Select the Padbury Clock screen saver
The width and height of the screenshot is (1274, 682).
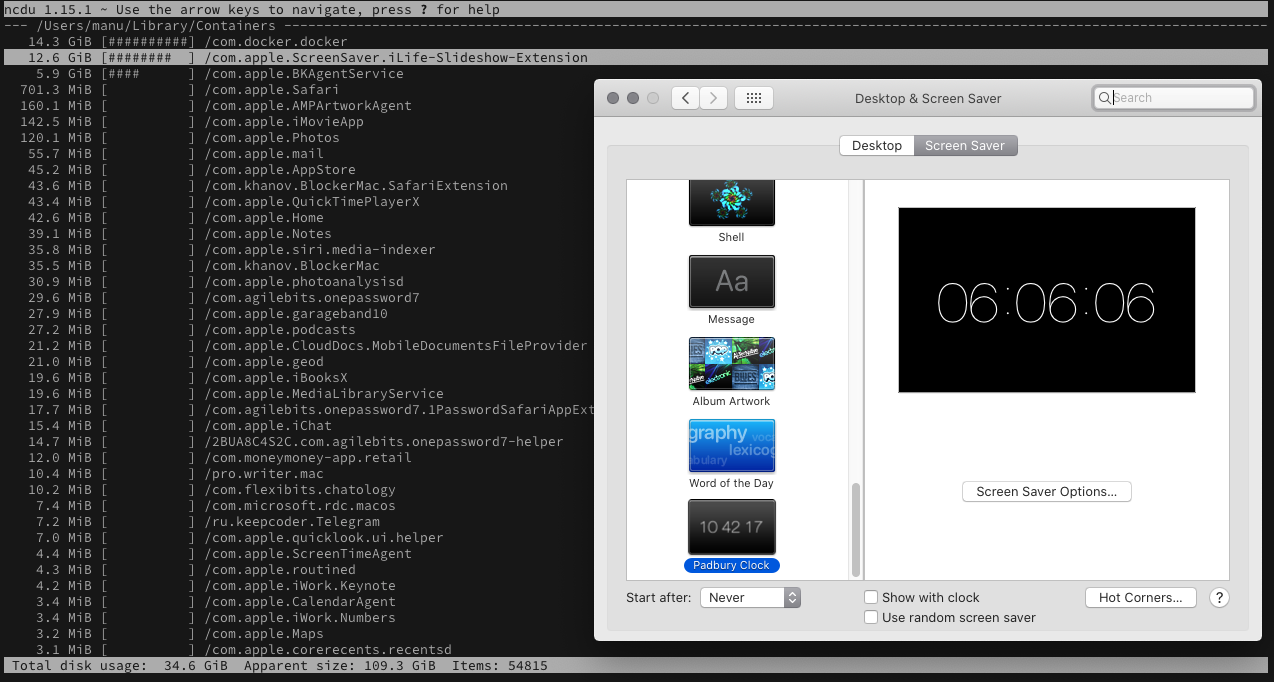731,527
